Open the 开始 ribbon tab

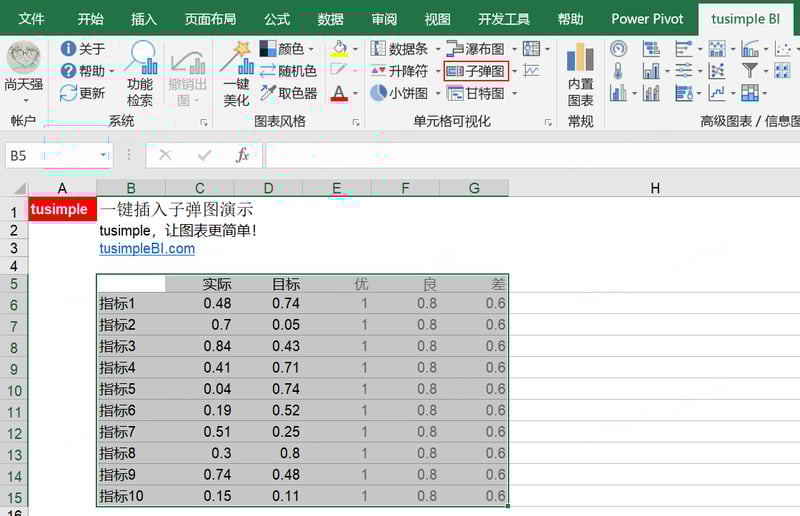tap(90, 19)
